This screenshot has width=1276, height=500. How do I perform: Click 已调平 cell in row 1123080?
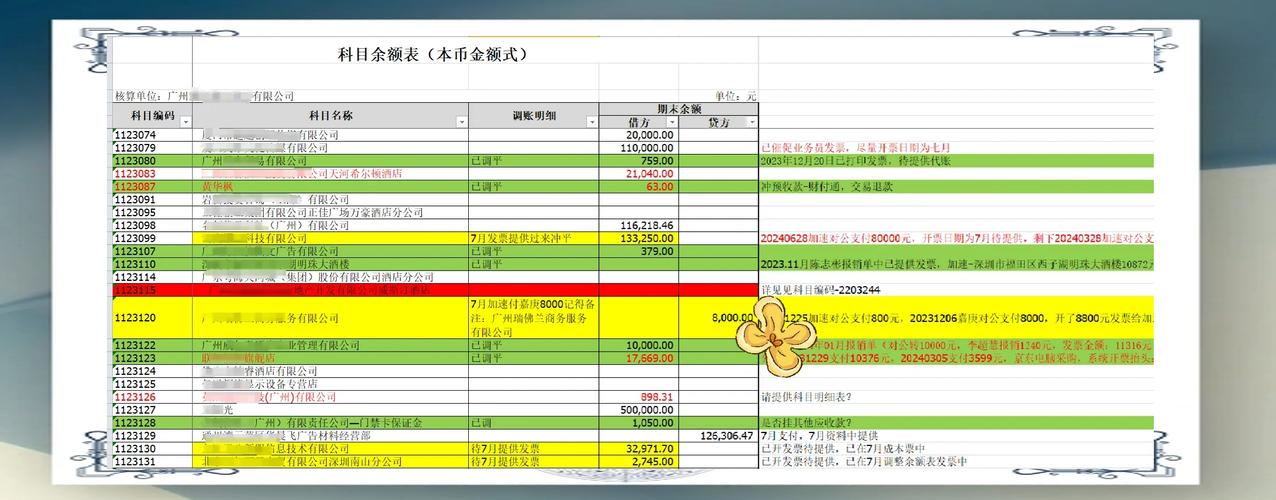pos(534,161)
